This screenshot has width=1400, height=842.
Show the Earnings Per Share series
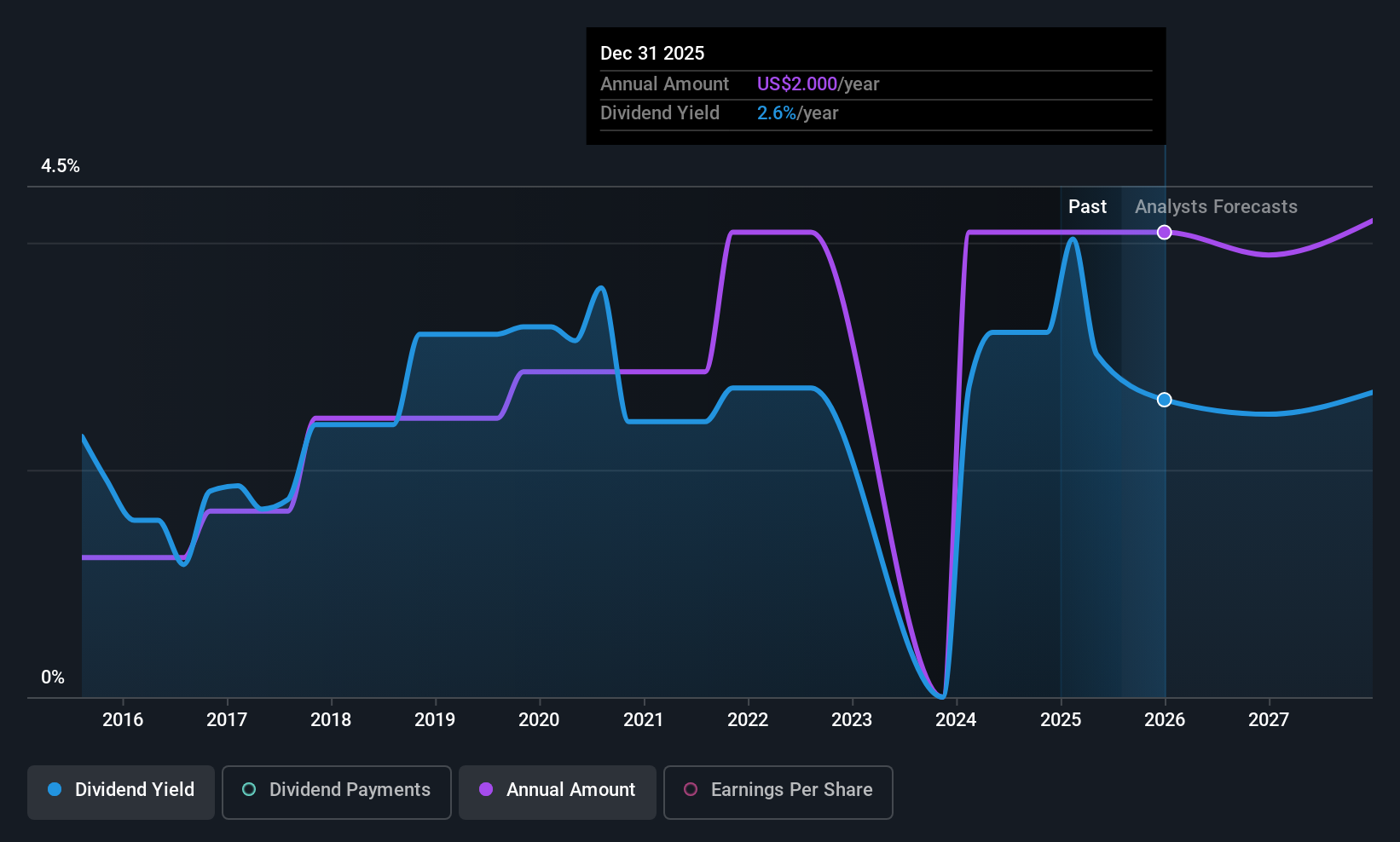778,793
